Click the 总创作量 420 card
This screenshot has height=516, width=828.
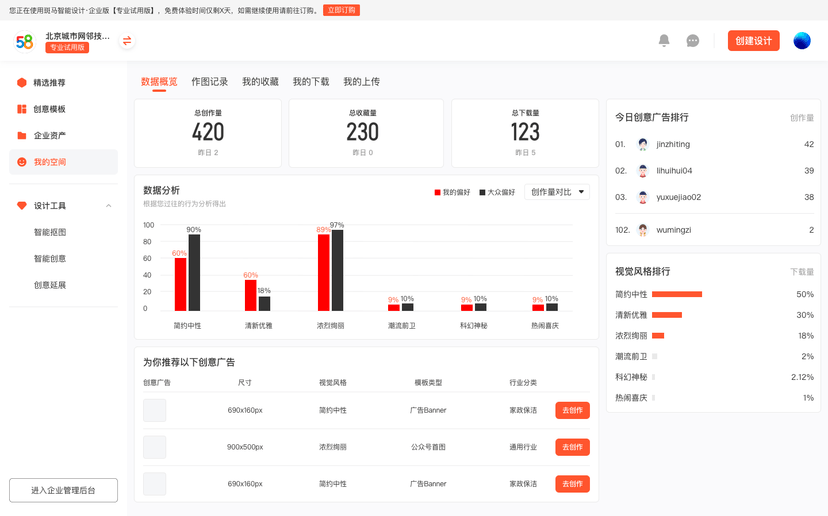click(x=208, y=133)
